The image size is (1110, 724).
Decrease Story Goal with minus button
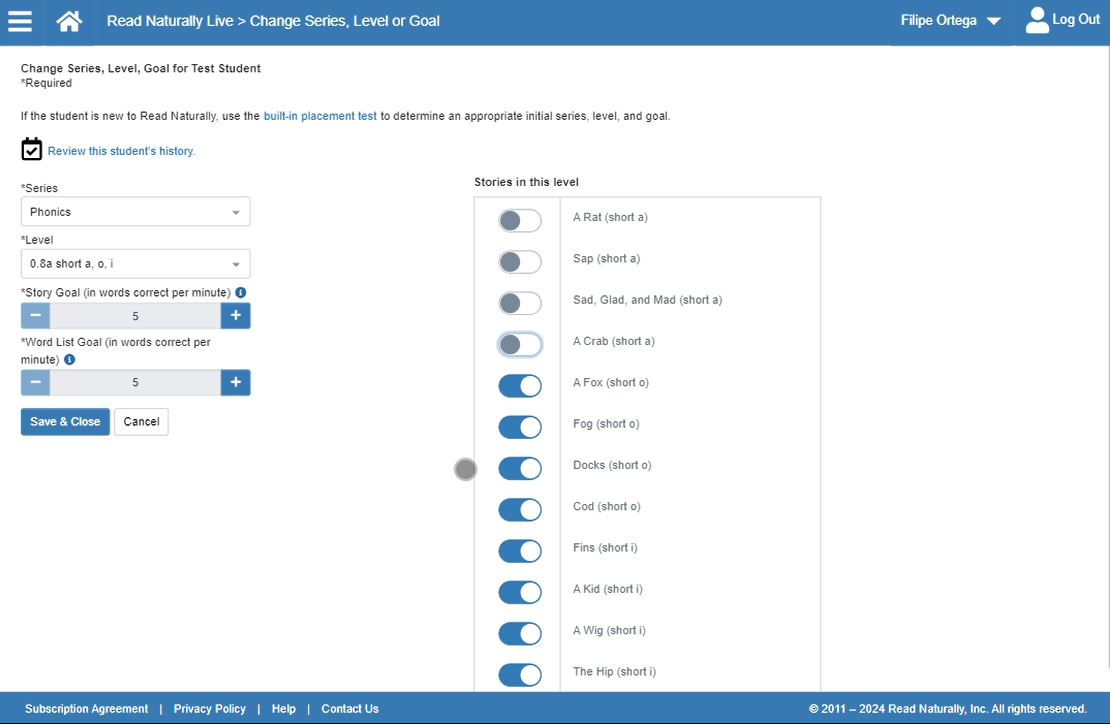coord(35,316)
